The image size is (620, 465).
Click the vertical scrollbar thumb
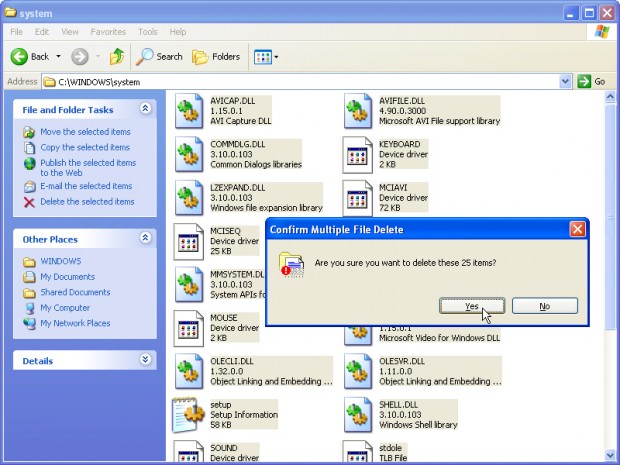coord(610,216)
